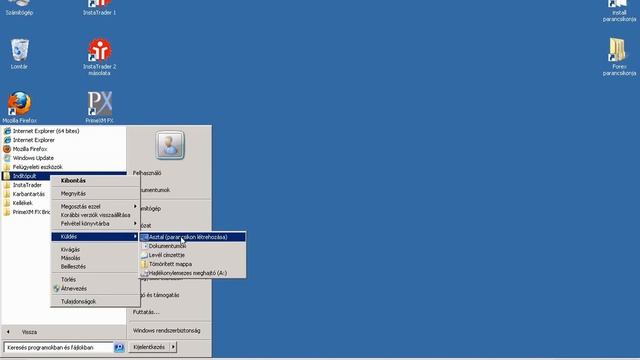Open the InstaTrader 1 desktop shortcut
The height and width of the screenshot is (360, 640).
click(x=99, y=8)
